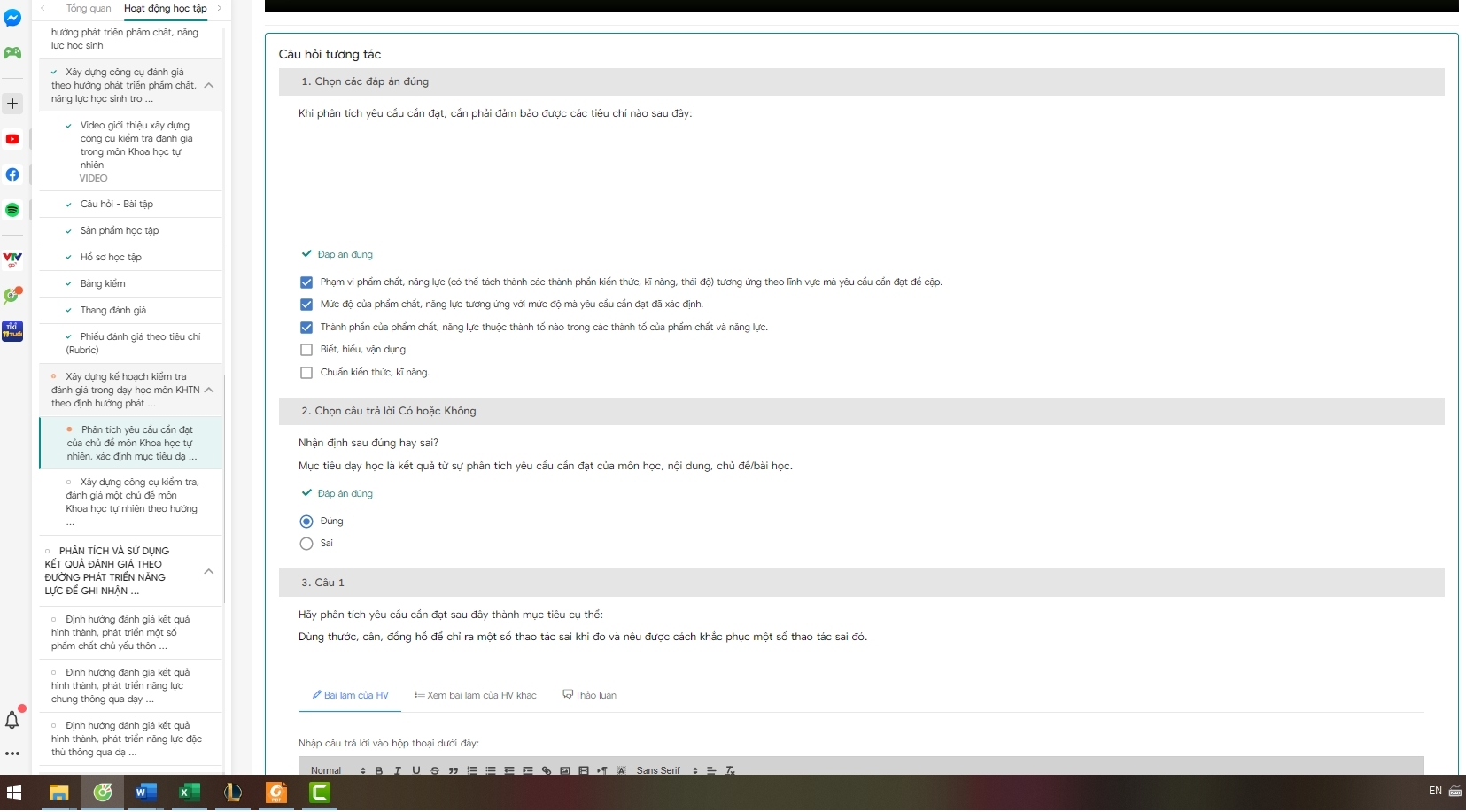Collapse 'Xây dựng kế hoạch kiểm tra' section
Viewport: 1466px width, 812px height.
pyautogui.click(x=209, y=390)
